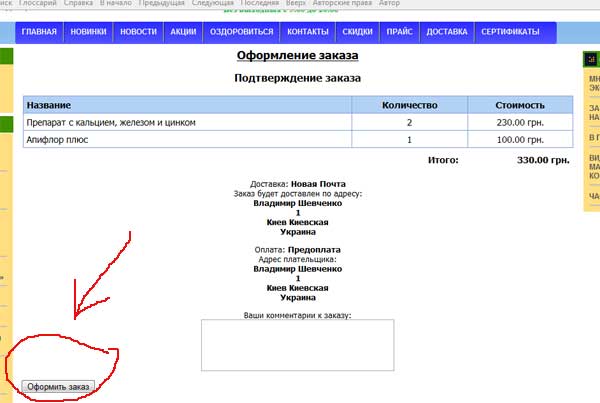Click the Вверх top bar link
This screenshot has height=403, width=600.
click(296, 3)
